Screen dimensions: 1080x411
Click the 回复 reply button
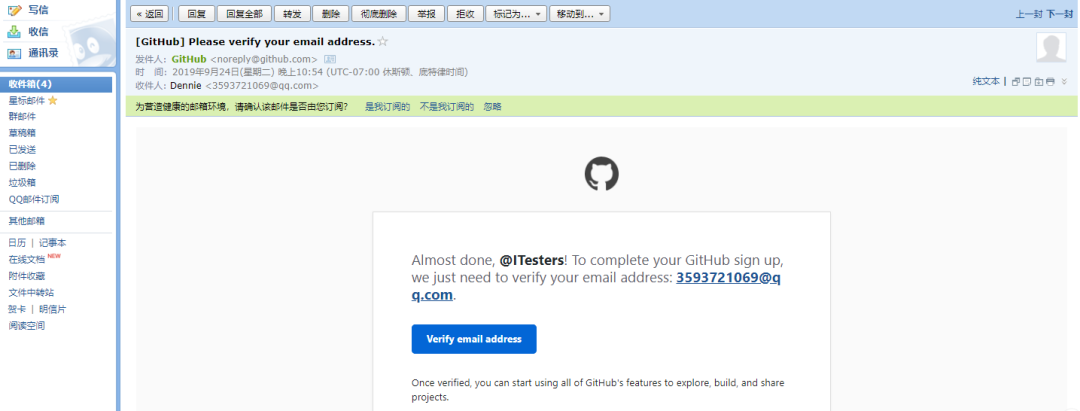tap(196, 14)
